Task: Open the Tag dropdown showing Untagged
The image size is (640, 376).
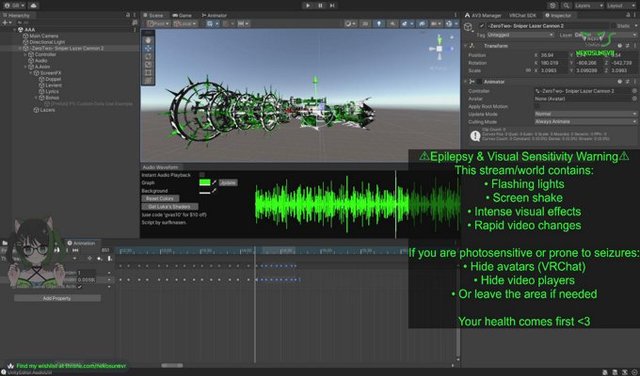Action: pyautogui.click(x=520, y=35)
